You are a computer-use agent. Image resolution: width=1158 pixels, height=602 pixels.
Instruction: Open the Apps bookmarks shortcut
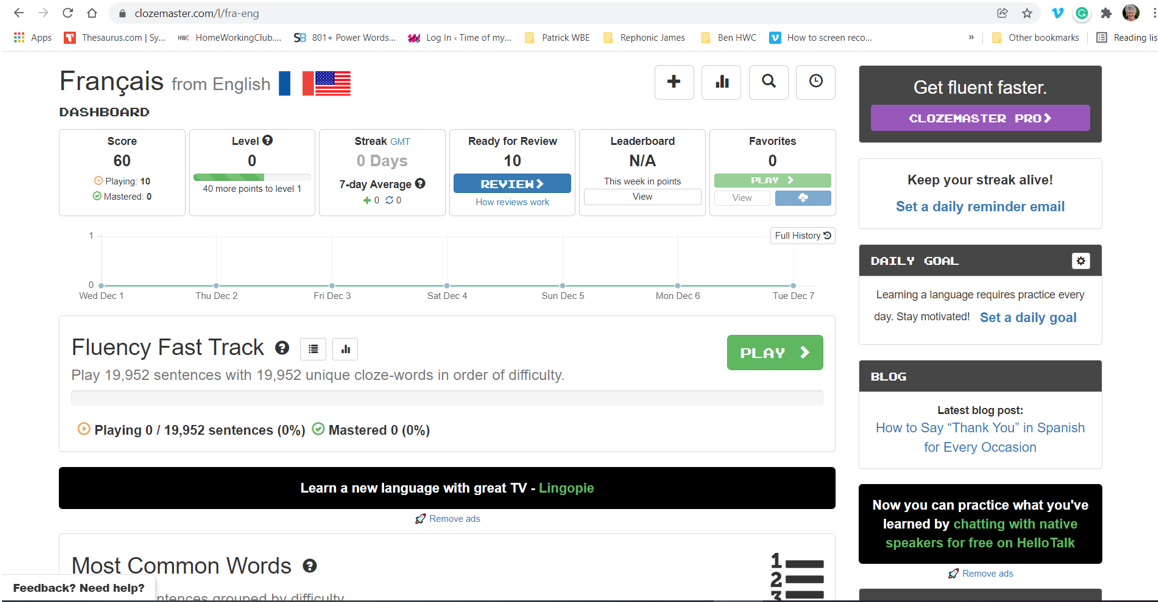32,38
